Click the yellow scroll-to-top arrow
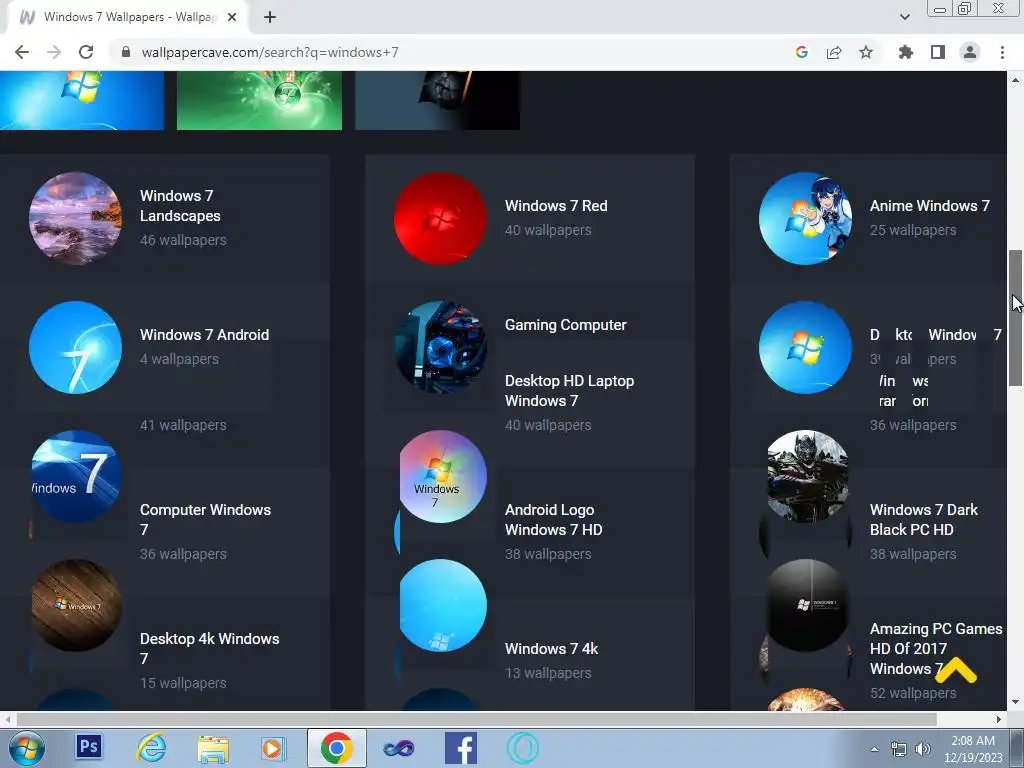Viewport: 1024px width, 768px height. pos(955,670)
